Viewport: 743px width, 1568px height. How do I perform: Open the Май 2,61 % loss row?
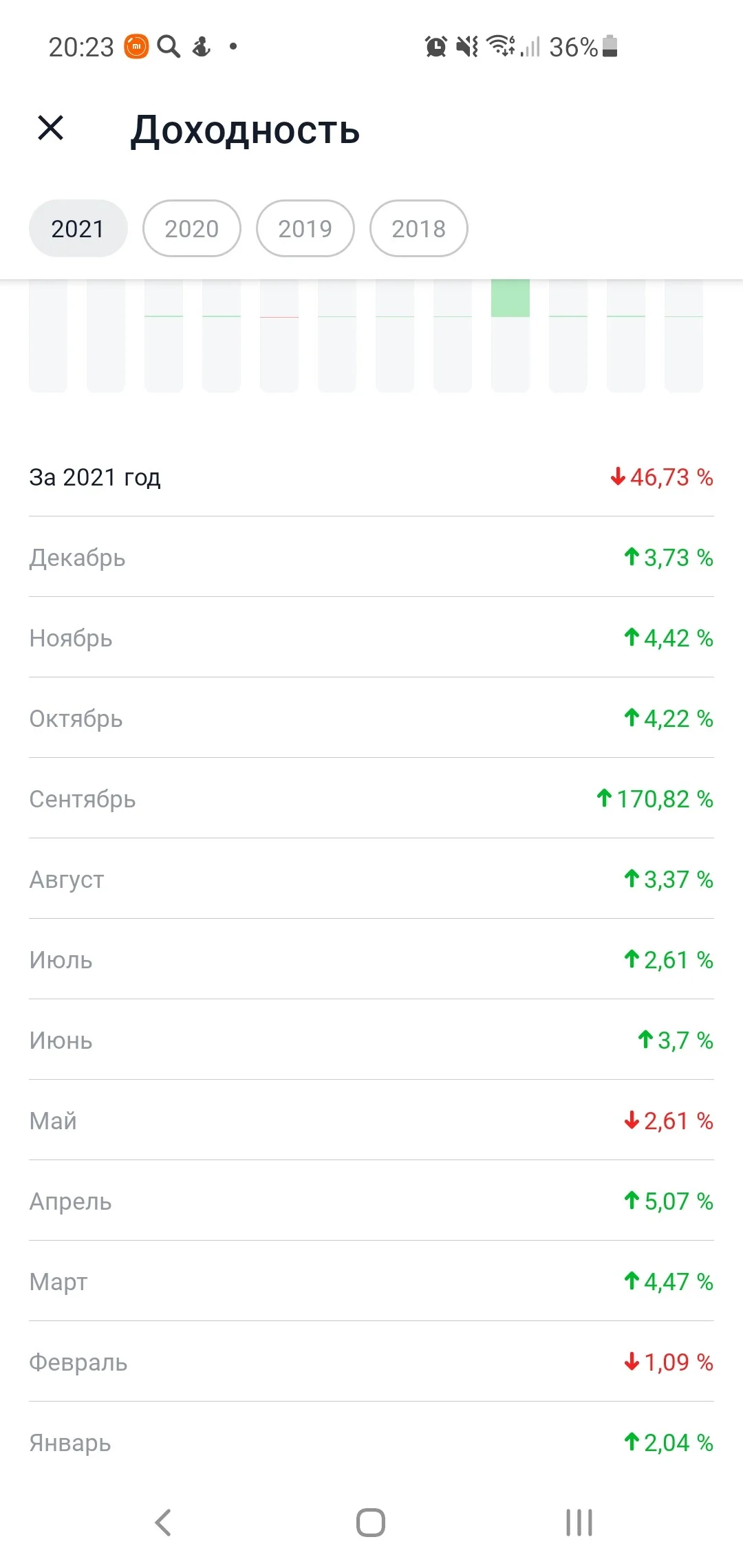coord(371,1120)
